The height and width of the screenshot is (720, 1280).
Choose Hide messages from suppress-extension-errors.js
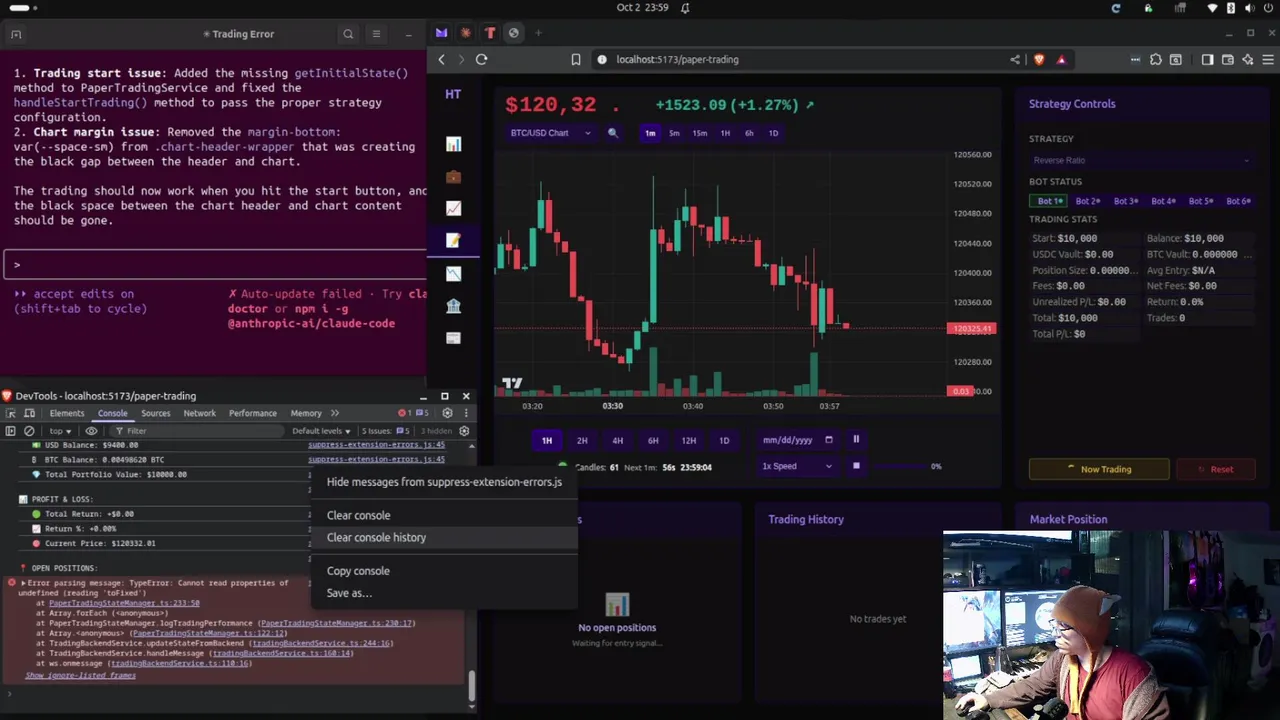click(445, 482)
